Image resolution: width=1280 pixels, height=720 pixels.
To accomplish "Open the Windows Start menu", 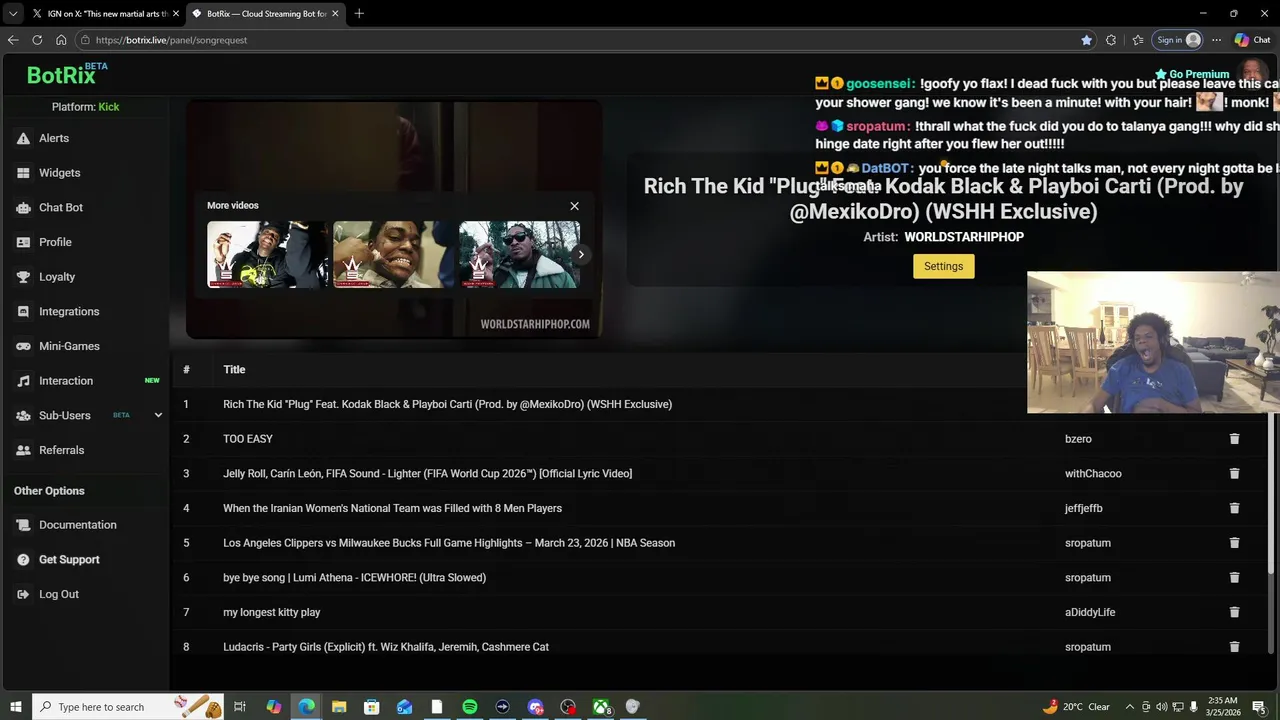I will pos(16,707).
